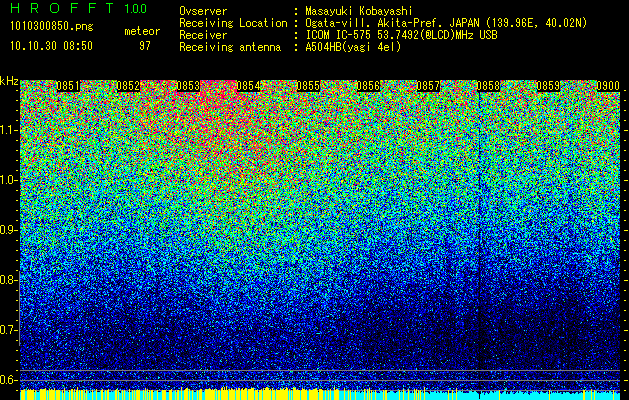This screenshot has width=629, height=400.
Task: Click the Receiving antenna field label
Action: (230, 47)
